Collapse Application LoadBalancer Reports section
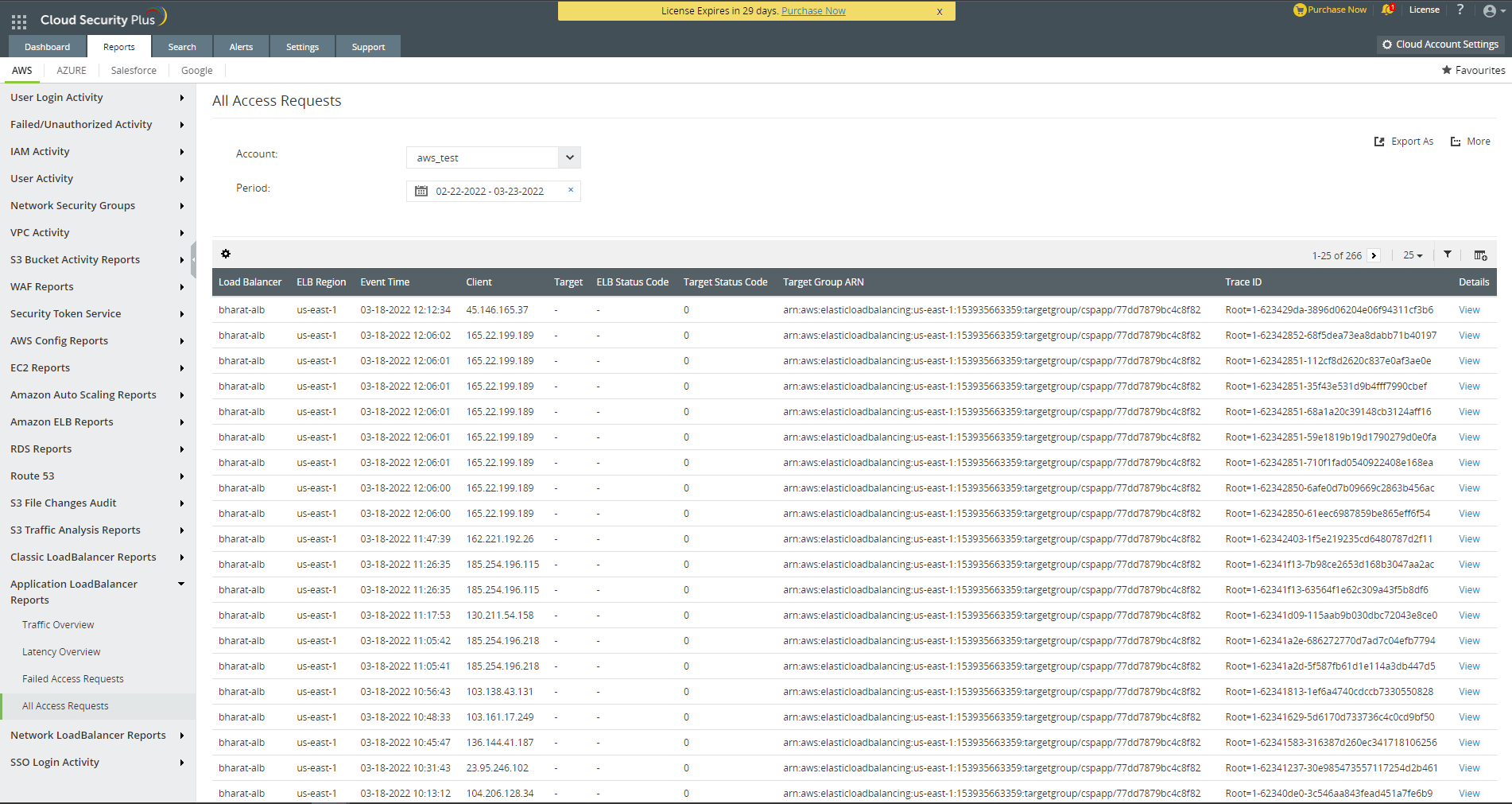 tap(98, 592)
